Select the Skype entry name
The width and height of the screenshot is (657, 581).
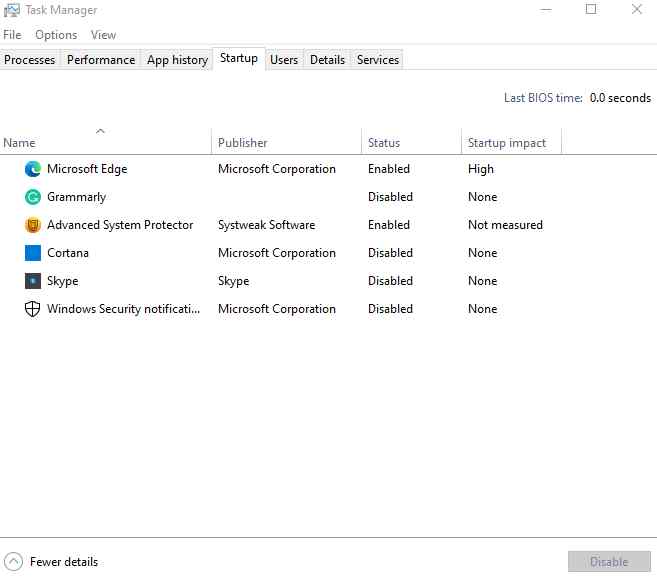(x=62, y=281)
